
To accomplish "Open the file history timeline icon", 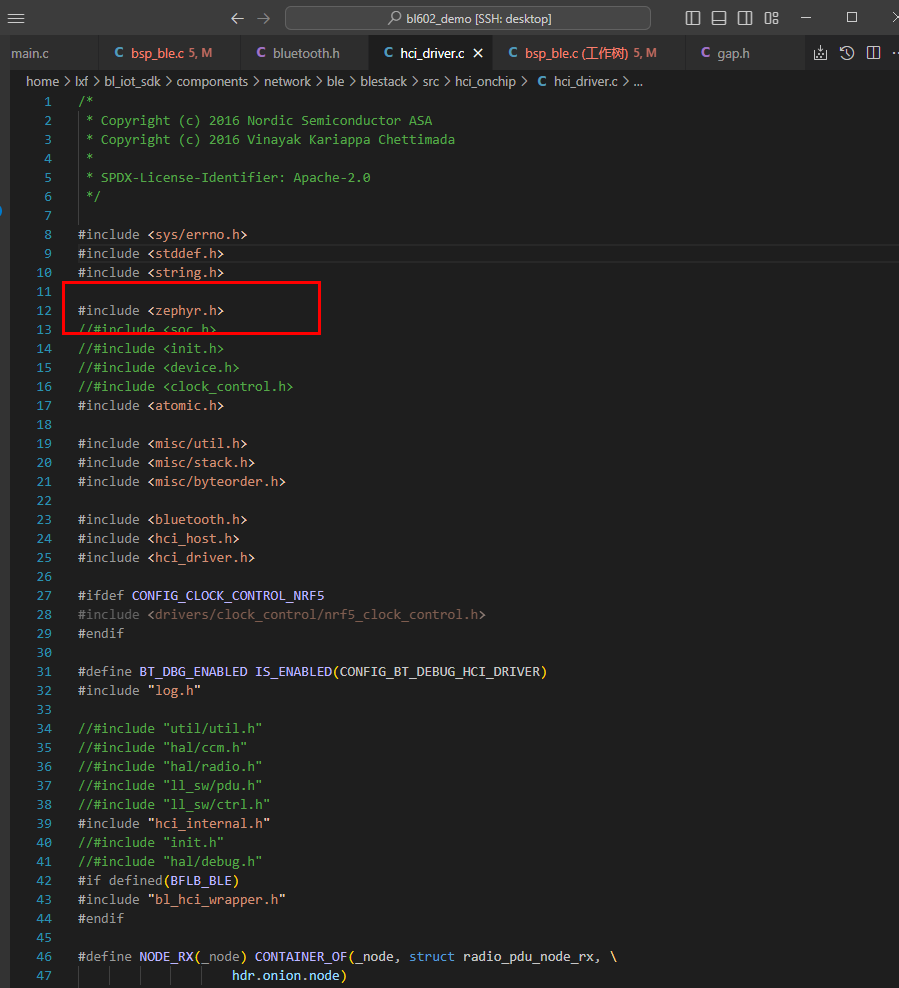I will [847, 53].
